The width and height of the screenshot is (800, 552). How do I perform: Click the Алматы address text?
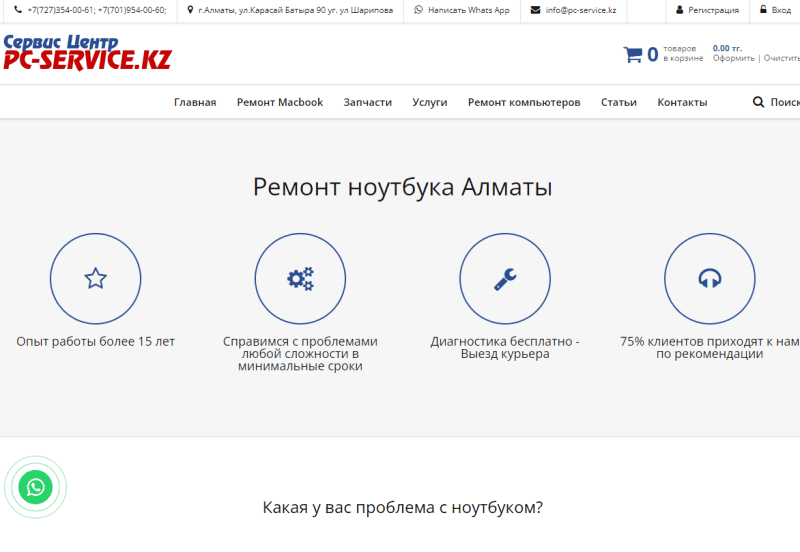click(295, 10)
